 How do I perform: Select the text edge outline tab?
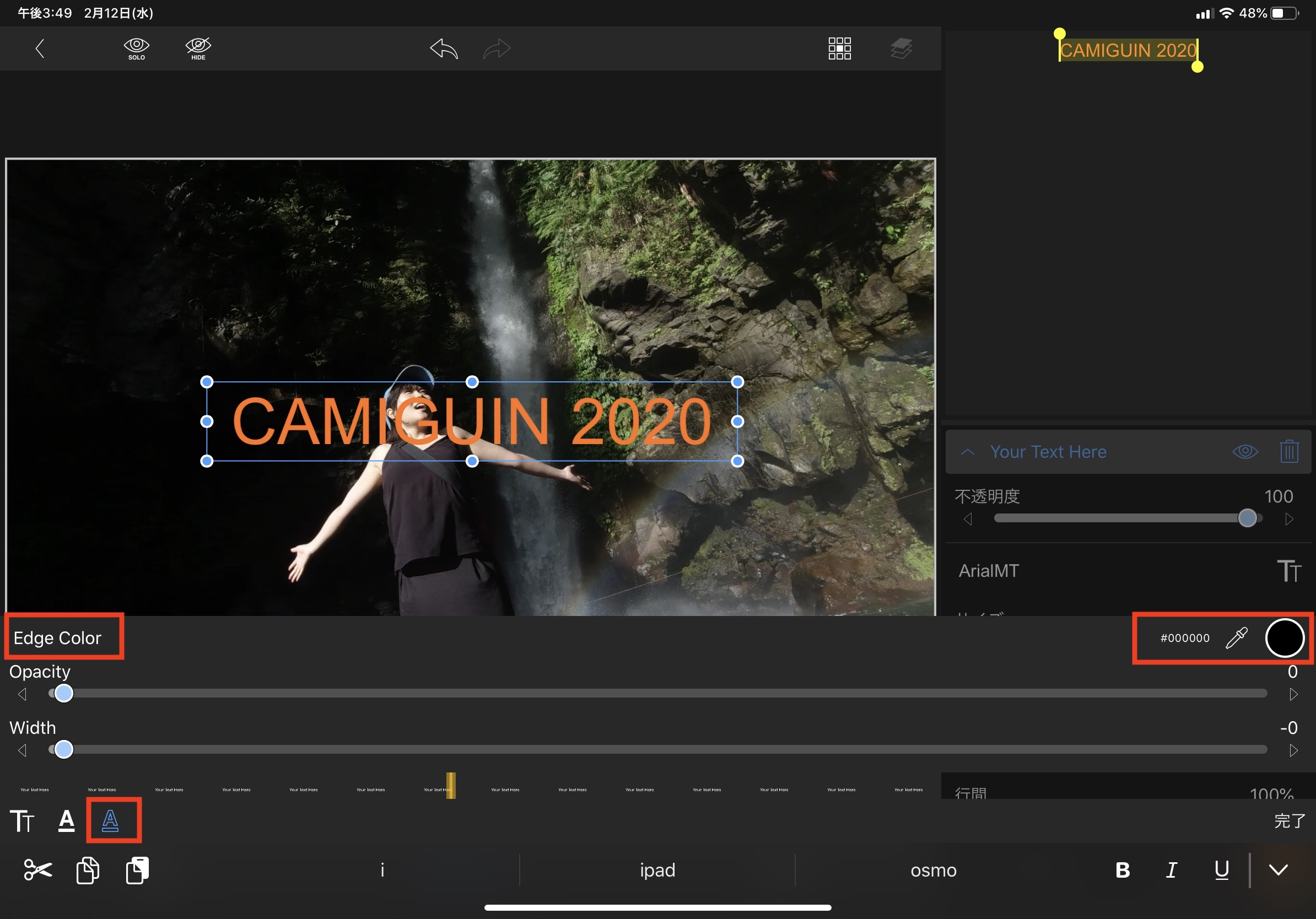click(111, 820)
